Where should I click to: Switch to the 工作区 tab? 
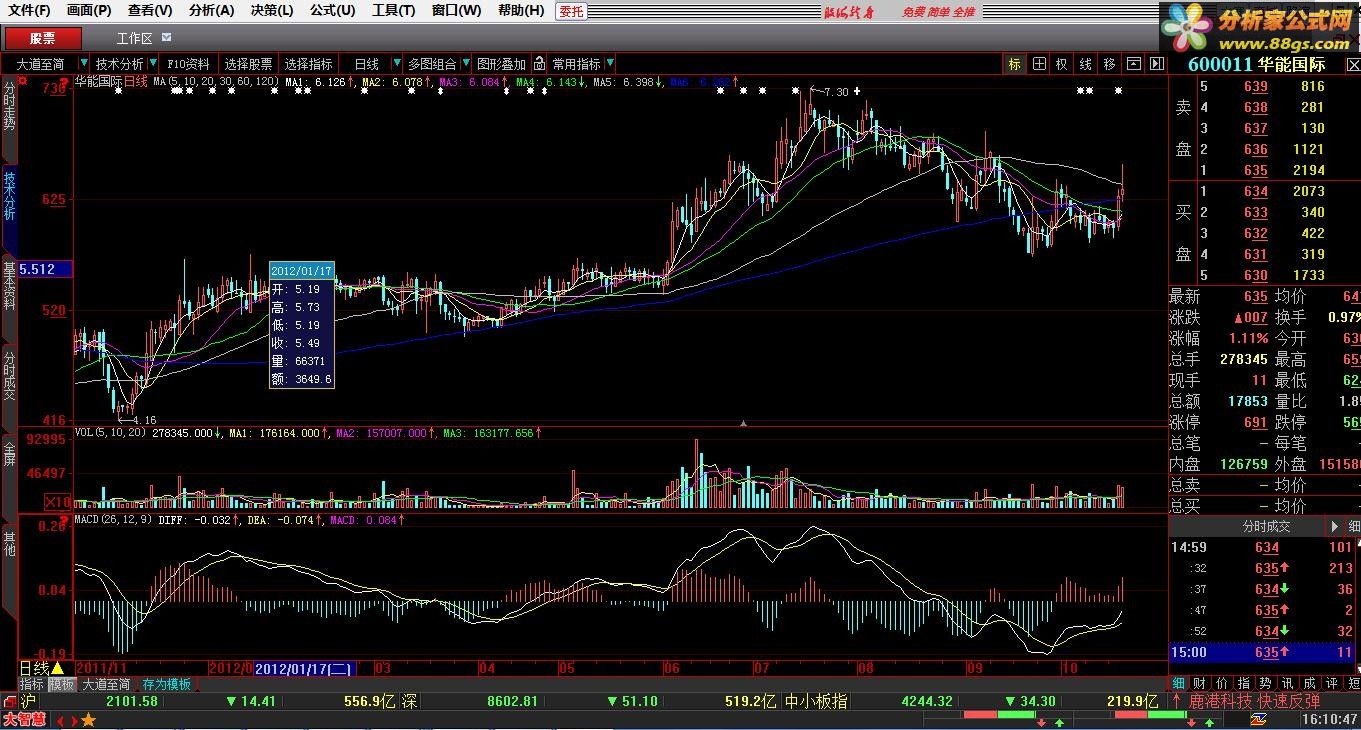coord(134,38)
